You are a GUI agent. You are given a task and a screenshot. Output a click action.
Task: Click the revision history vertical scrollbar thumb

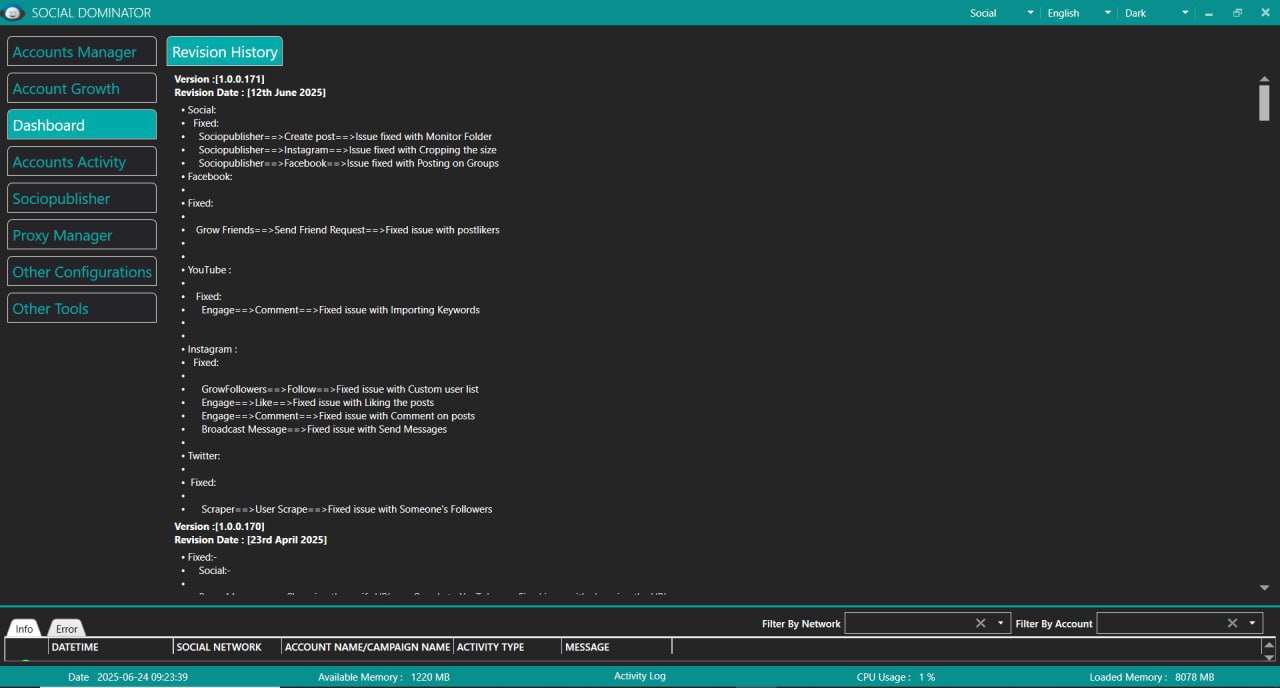point(1264,102)
